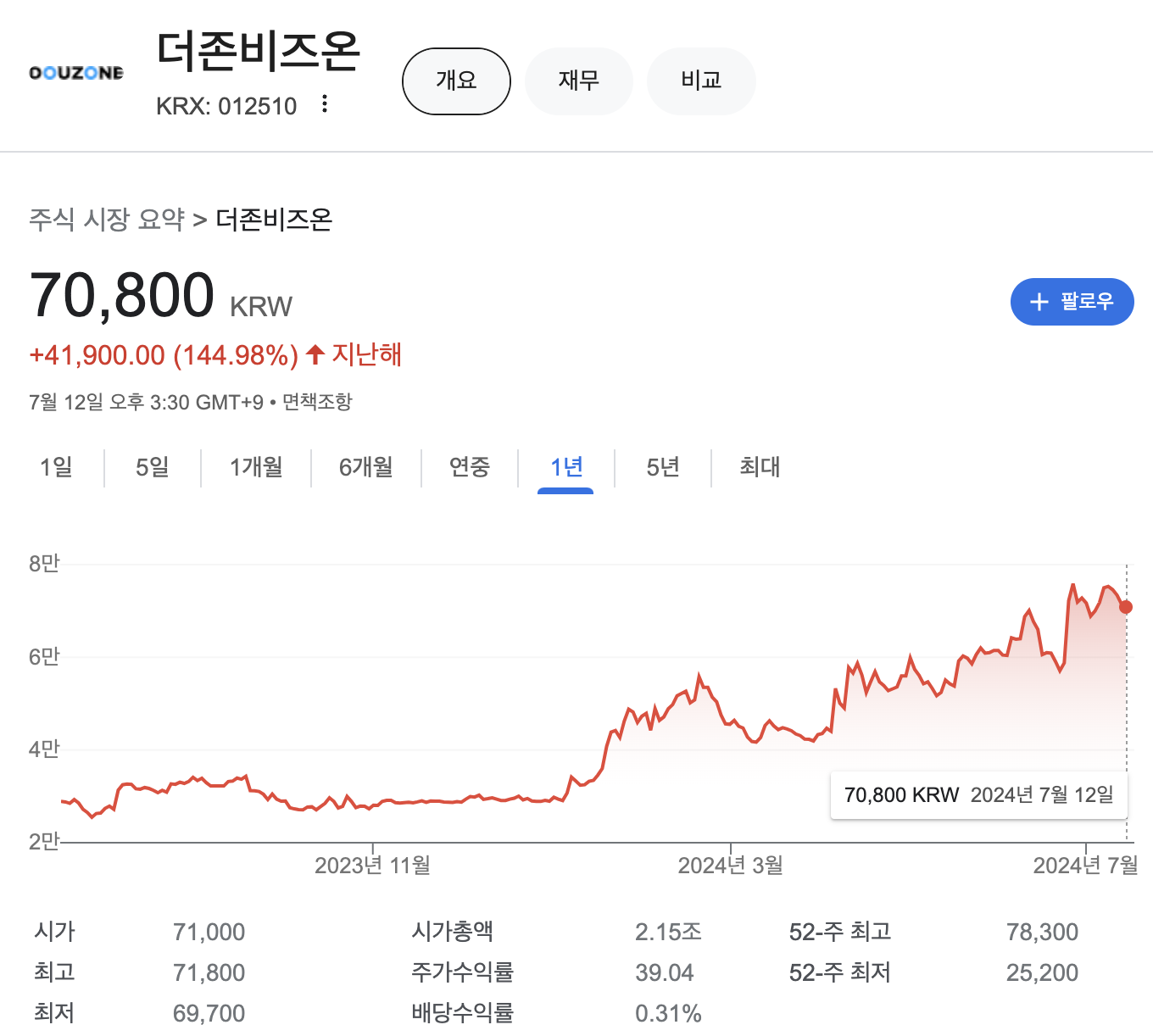Click the 52-주 최저 value 25,200
This screenshot has height=1036, width=1153.
pyautogui.click(x=1042, y=972)
